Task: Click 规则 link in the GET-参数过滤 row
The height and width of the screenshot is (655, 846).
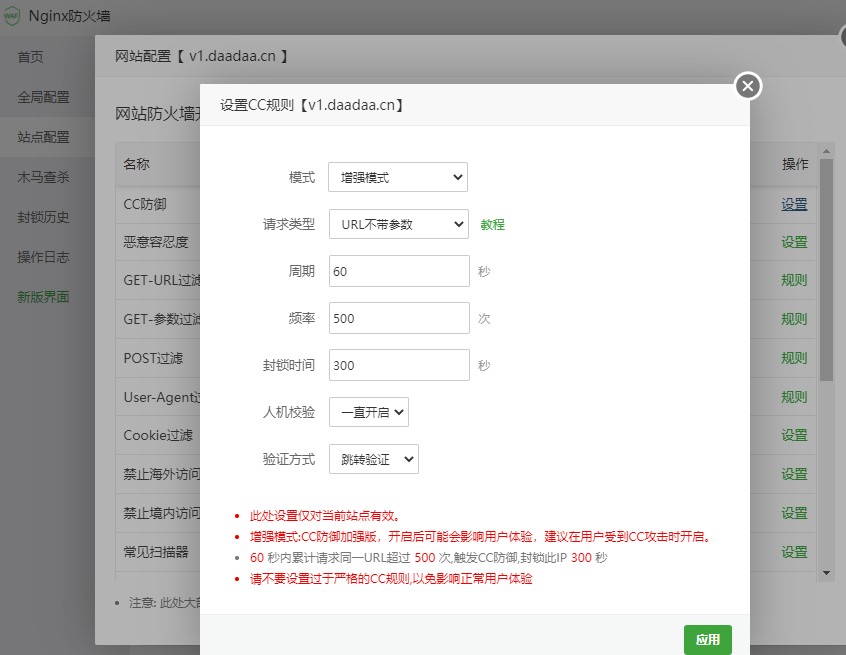Action: (794, 319)
